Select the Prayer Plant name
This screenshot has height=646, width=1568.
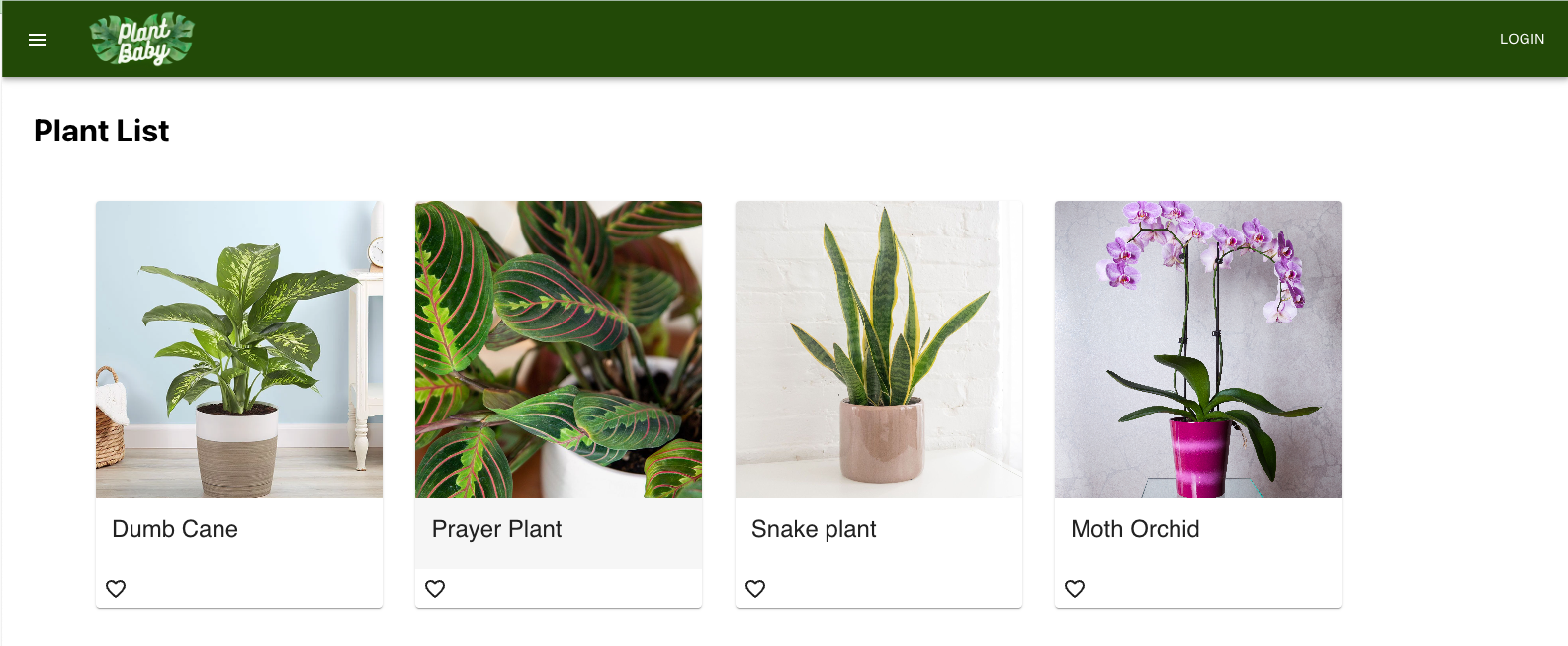(496, 529)
